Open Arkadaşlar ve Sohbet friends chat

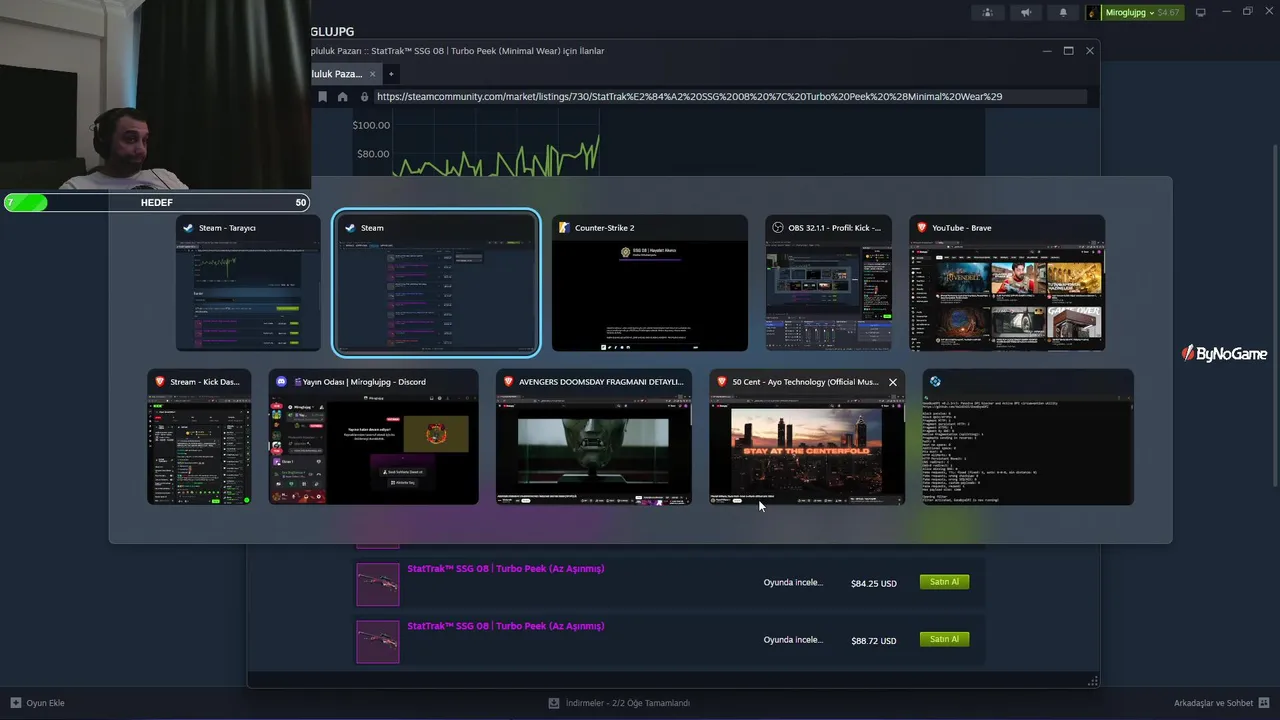point(1221,703)
